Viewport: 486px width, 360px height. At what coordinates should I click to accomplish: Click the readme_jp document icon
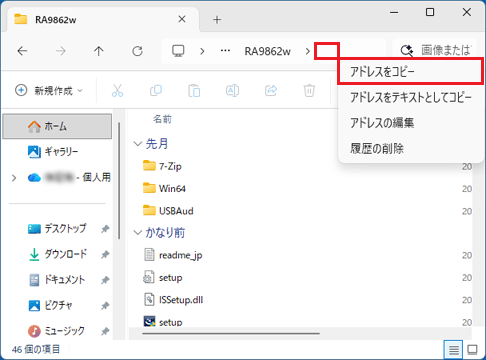(x=149, y=255)
